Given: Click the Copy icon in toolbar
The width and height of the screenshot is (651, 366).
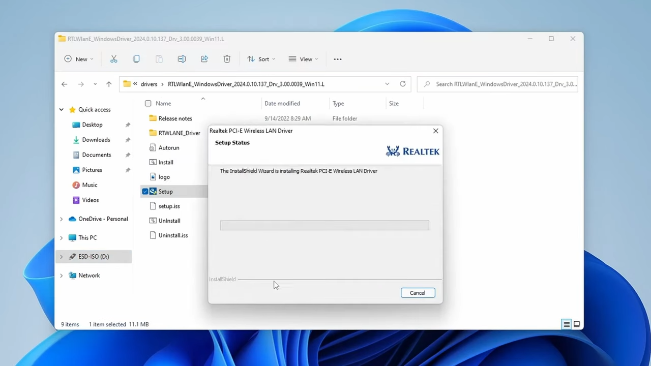Looking at the screenshot, I should pos(136,59).
